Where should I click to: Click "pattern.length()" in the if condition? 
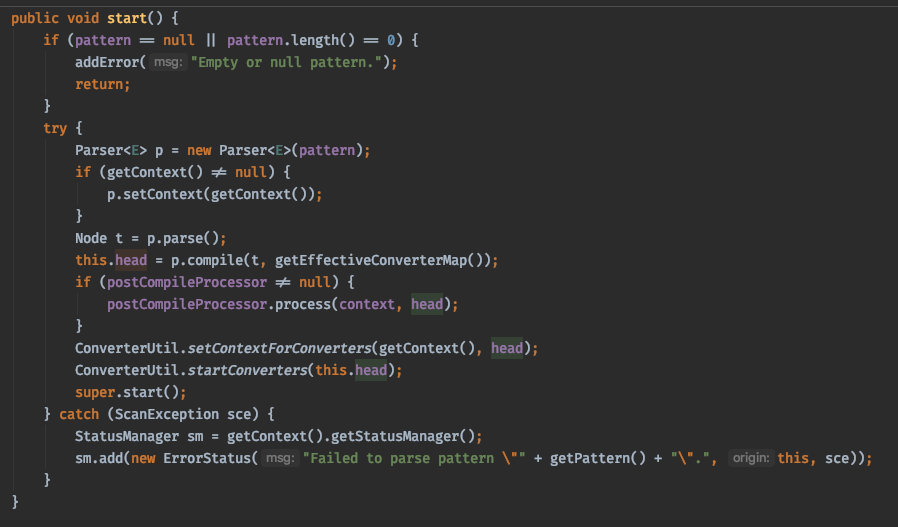click(x=291, y=40)
